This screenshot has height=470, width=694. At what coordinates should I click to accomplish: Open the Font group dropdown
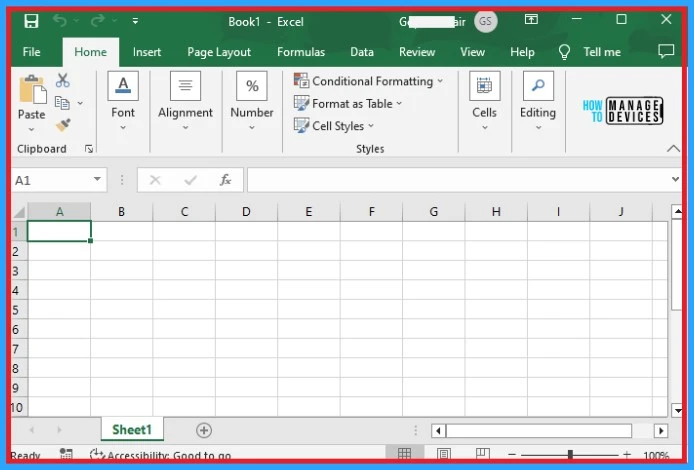click(x=123, y=101)
